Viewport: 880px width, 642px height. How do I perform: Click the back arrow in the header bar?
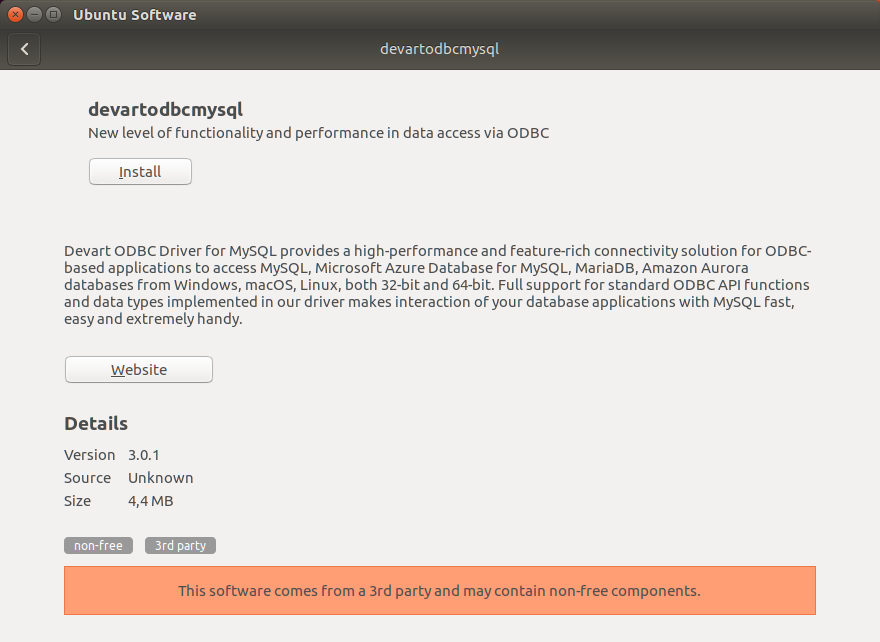click(x=24, y=48)
